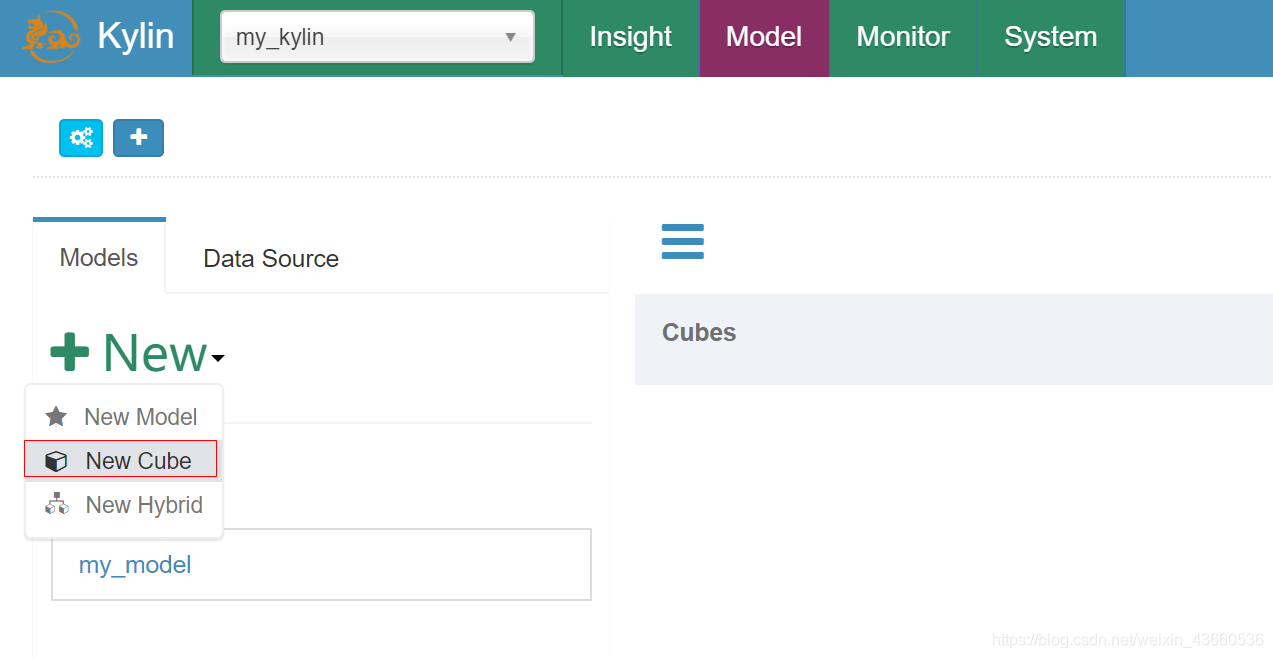Open the System tab
This screenshot has width=1273, height=658.
pyautogui.click(x=1050, y=38)
